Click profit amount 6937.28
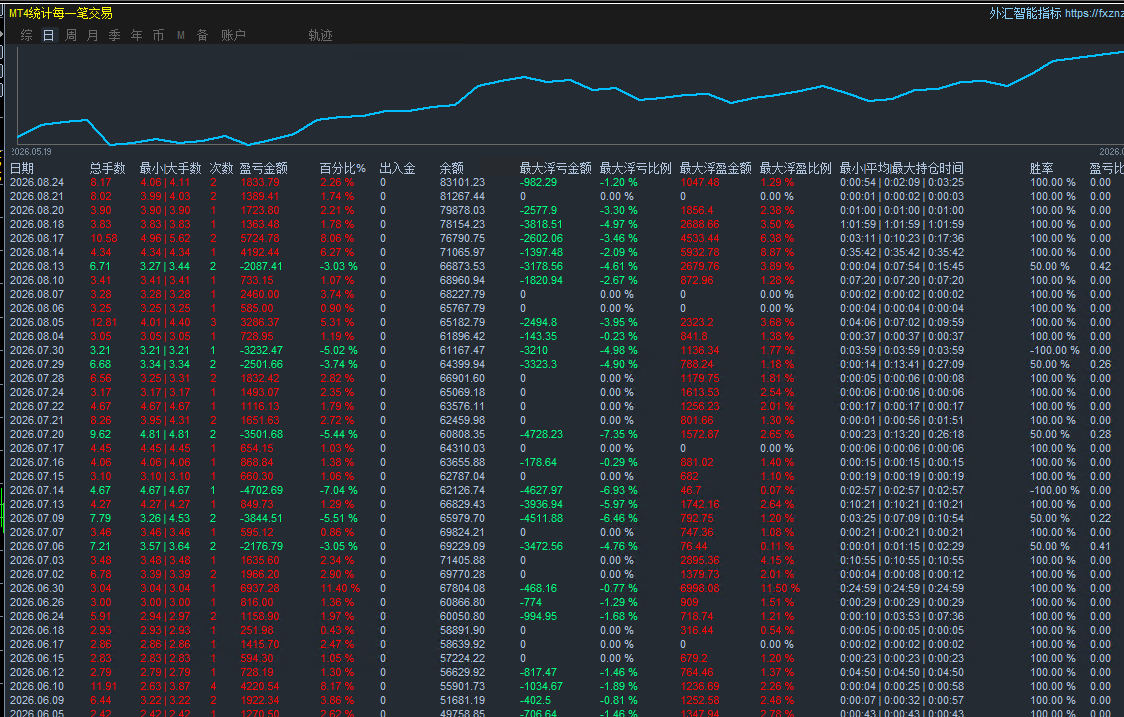This screenshot has width=1124, height=717. [x=260, y=589]
